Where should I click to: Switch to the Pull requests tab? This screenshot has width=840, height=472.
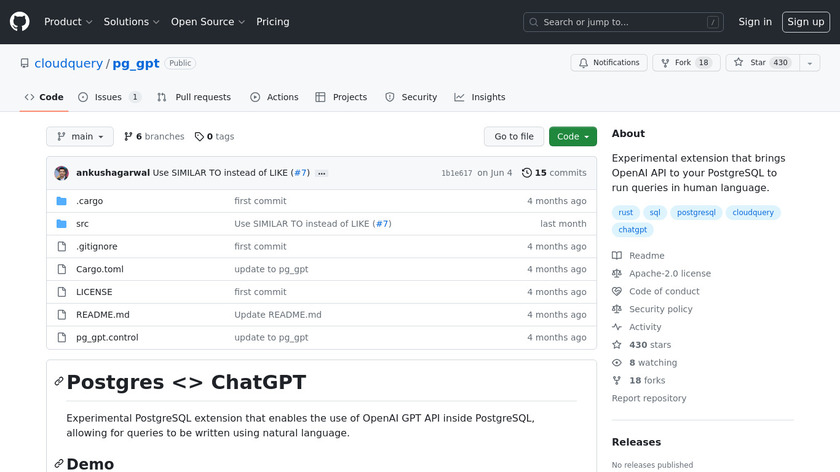pos(194,97)
